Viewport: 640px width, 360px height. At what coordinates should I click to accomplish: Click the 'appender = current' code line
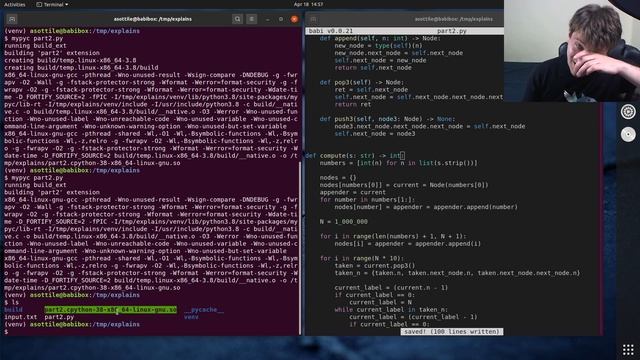point(353,193)
